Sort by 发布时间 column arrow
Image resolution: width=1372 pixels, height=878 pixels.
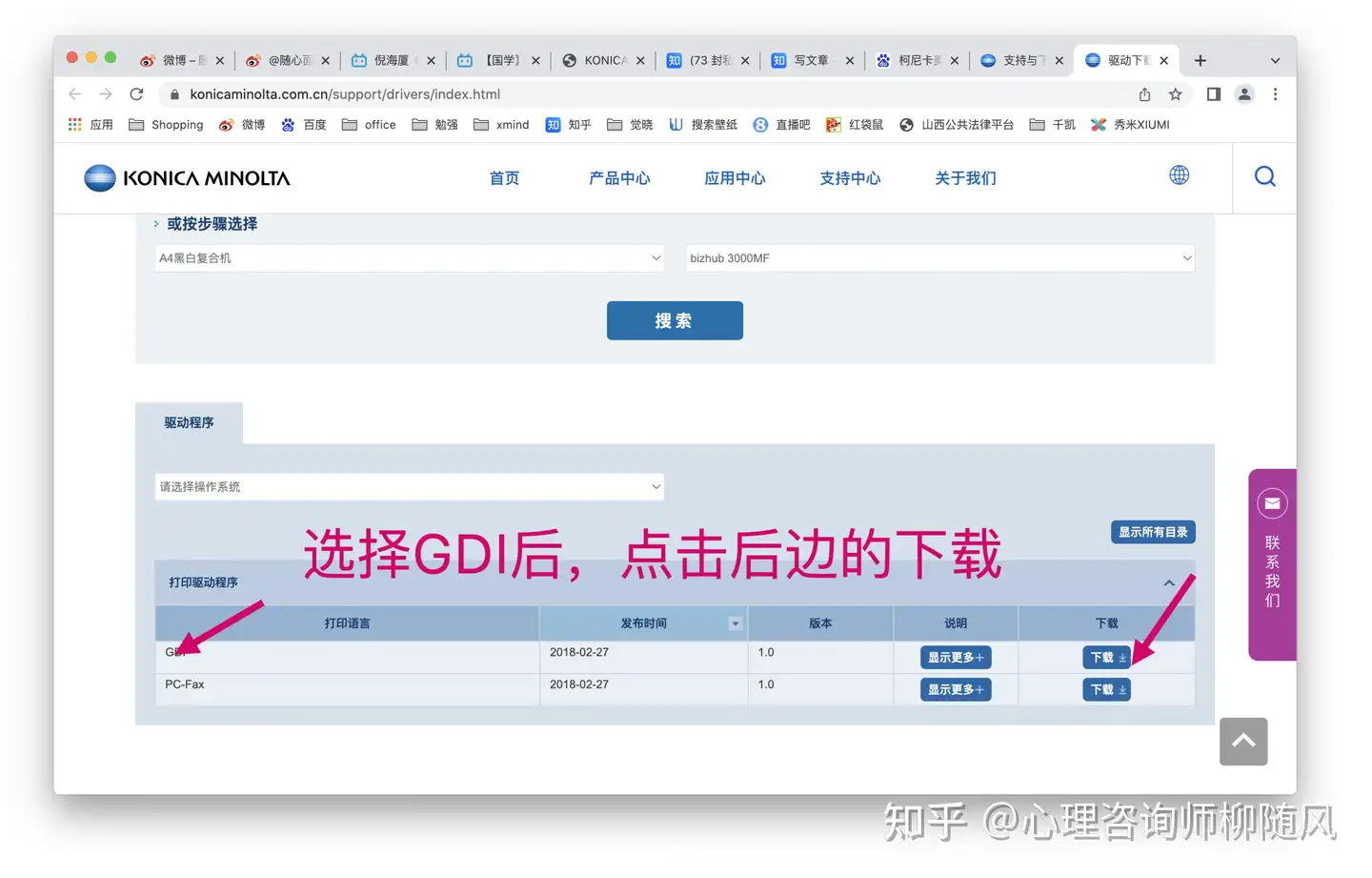pyautogui.click(x=735, y=623)
